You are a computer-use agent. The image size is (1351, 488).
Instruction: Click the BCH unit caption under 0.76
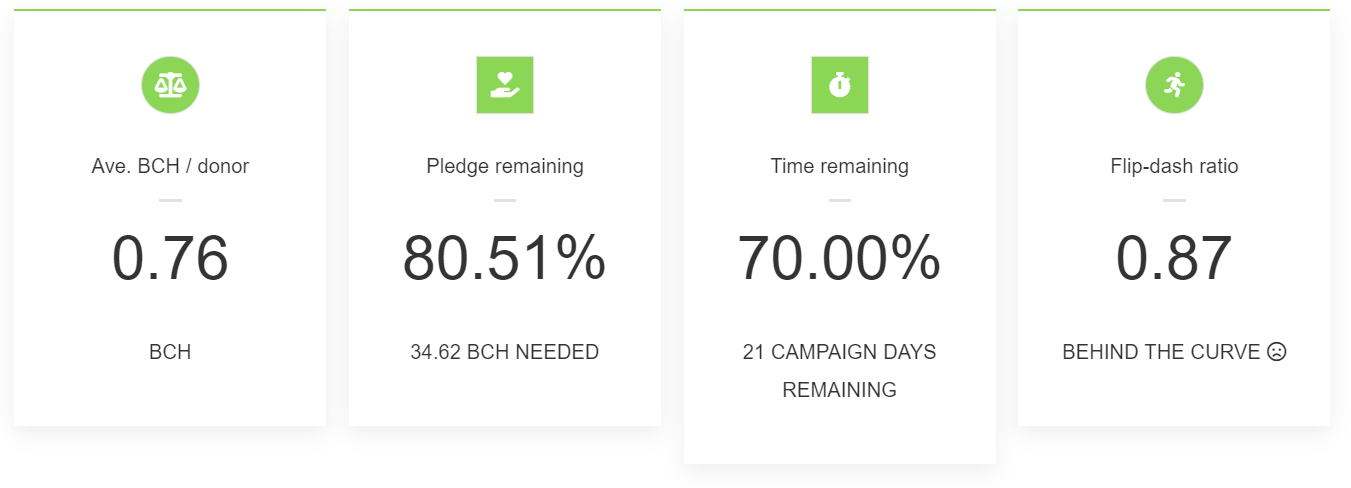click(170, 352)
